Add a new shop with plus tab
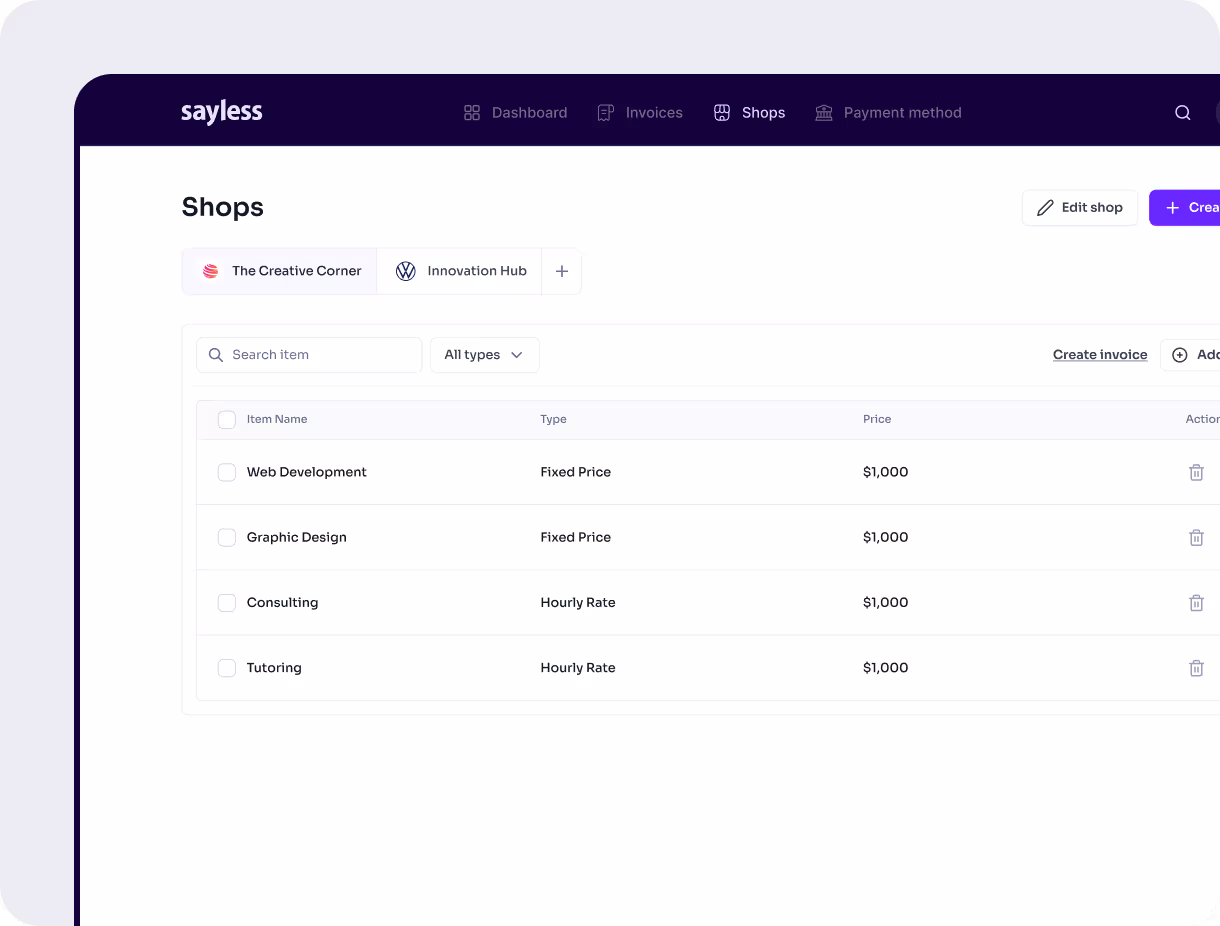This screenshot has height=926, width=1220. (562, 271)
